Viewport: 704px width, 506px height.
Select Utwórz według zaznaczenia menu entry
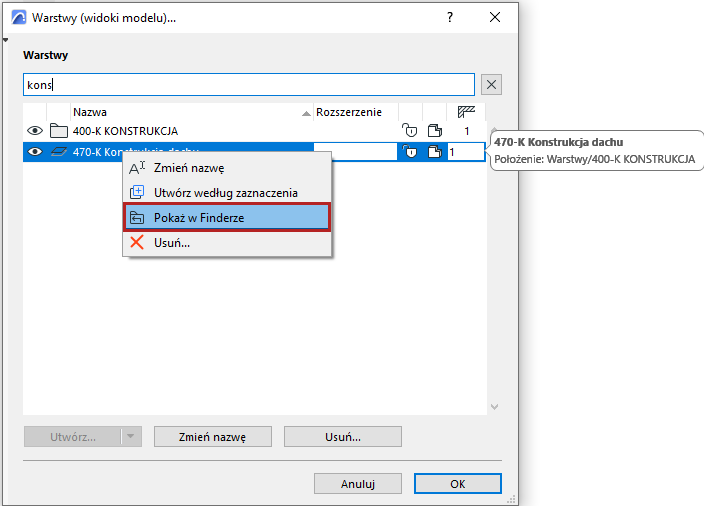(x=225, y=192)
